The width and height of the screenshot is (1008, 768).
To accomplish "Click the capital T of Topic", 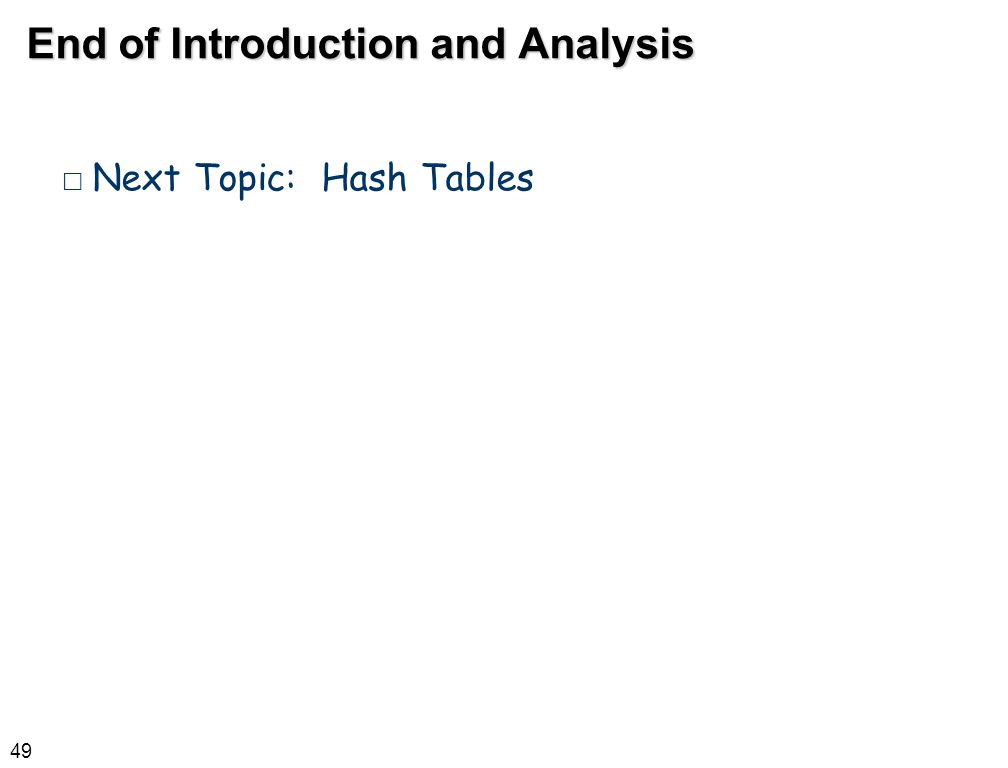I will 207,177.
